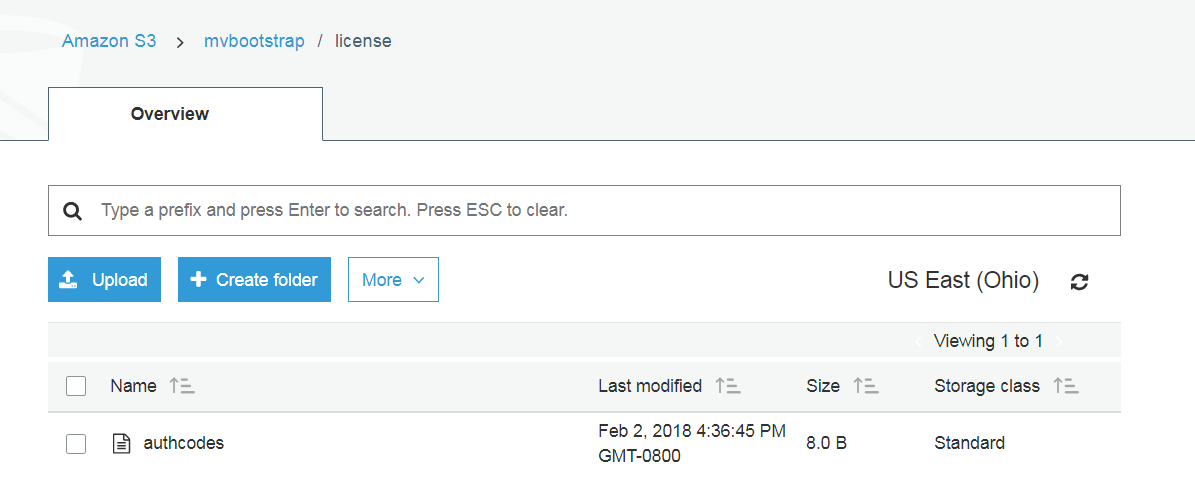Click the Create folder button

pyautogui.click(x=254, y=280)
